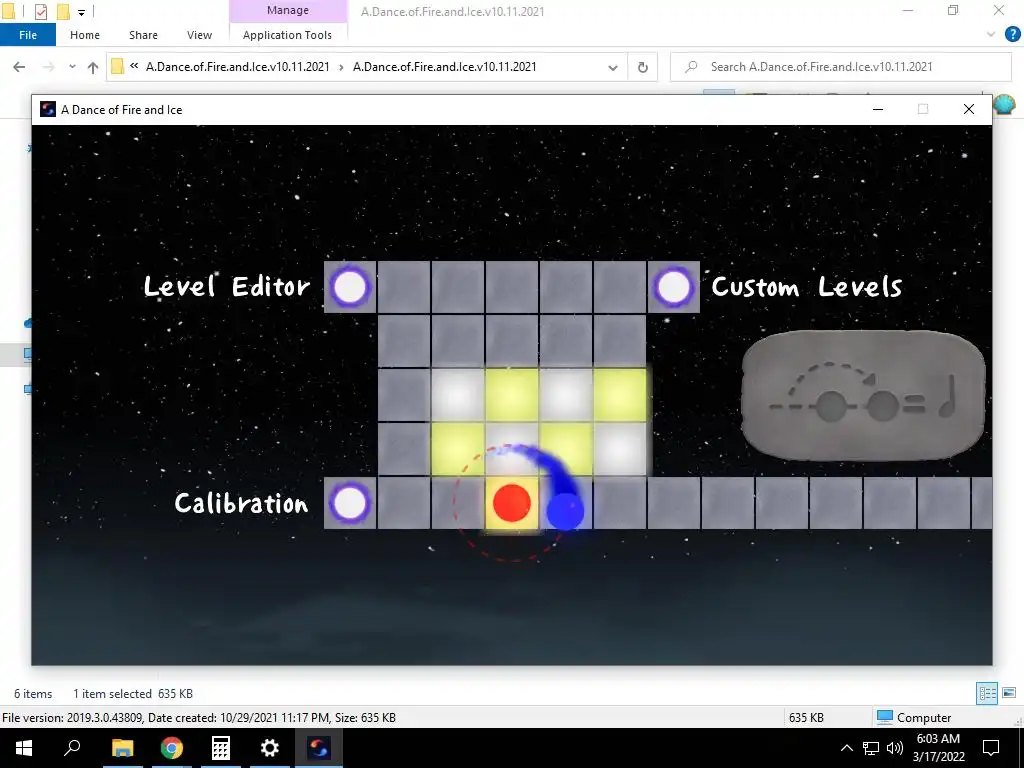The width and height of the screenshot is (1024, 768).
Task: Click the blue ice planet
Action: tap(565, 511)
